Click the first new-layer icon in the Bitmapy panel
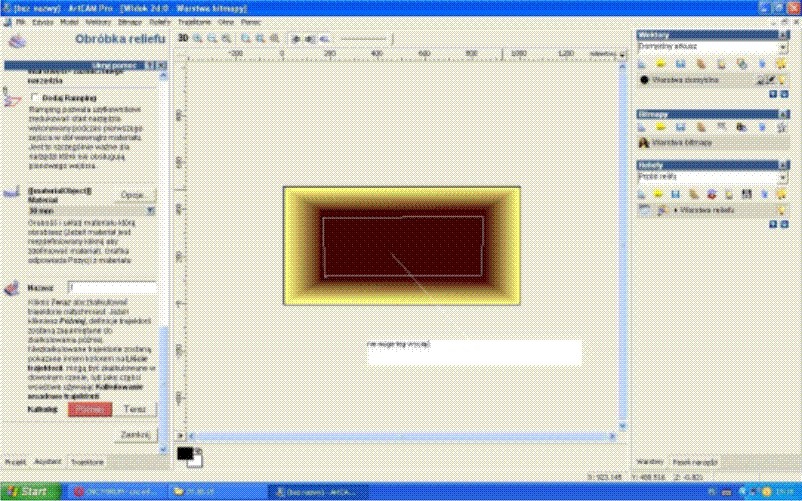Screen dimensions: 802x501 point(641,127)
